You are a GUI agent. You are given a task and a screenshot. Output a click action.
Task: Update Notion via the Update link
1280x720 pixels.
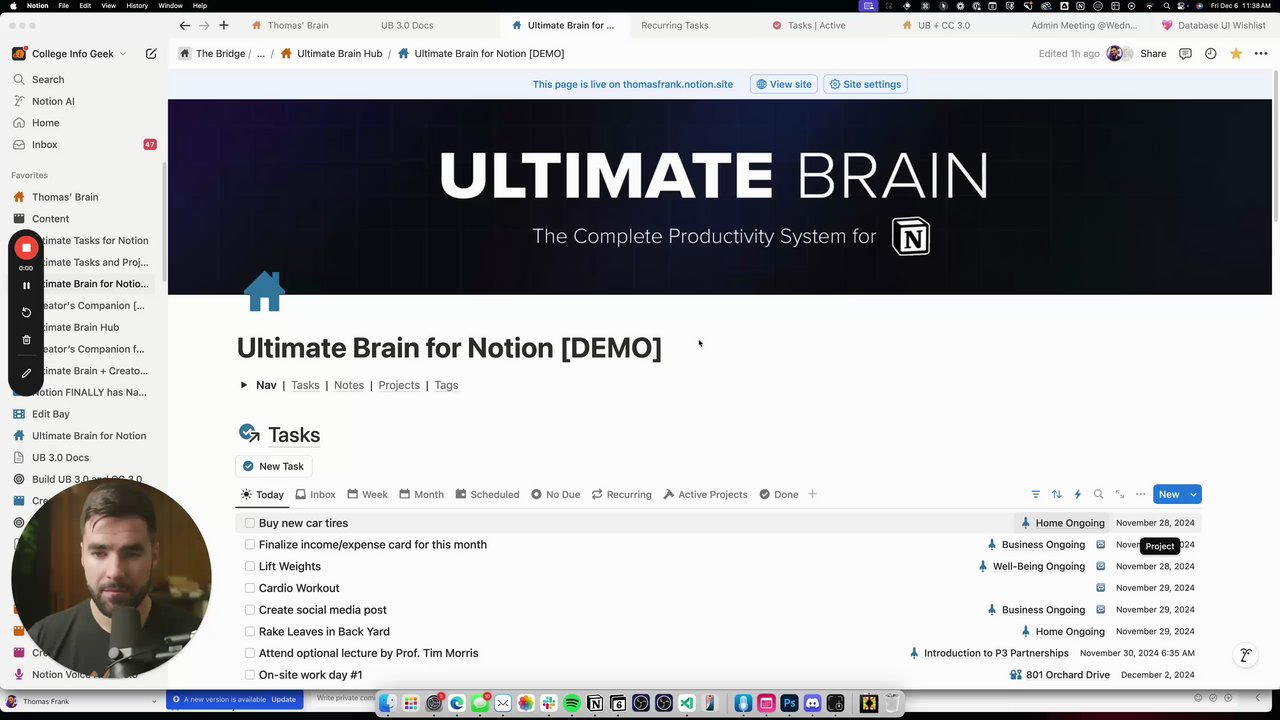283,700
